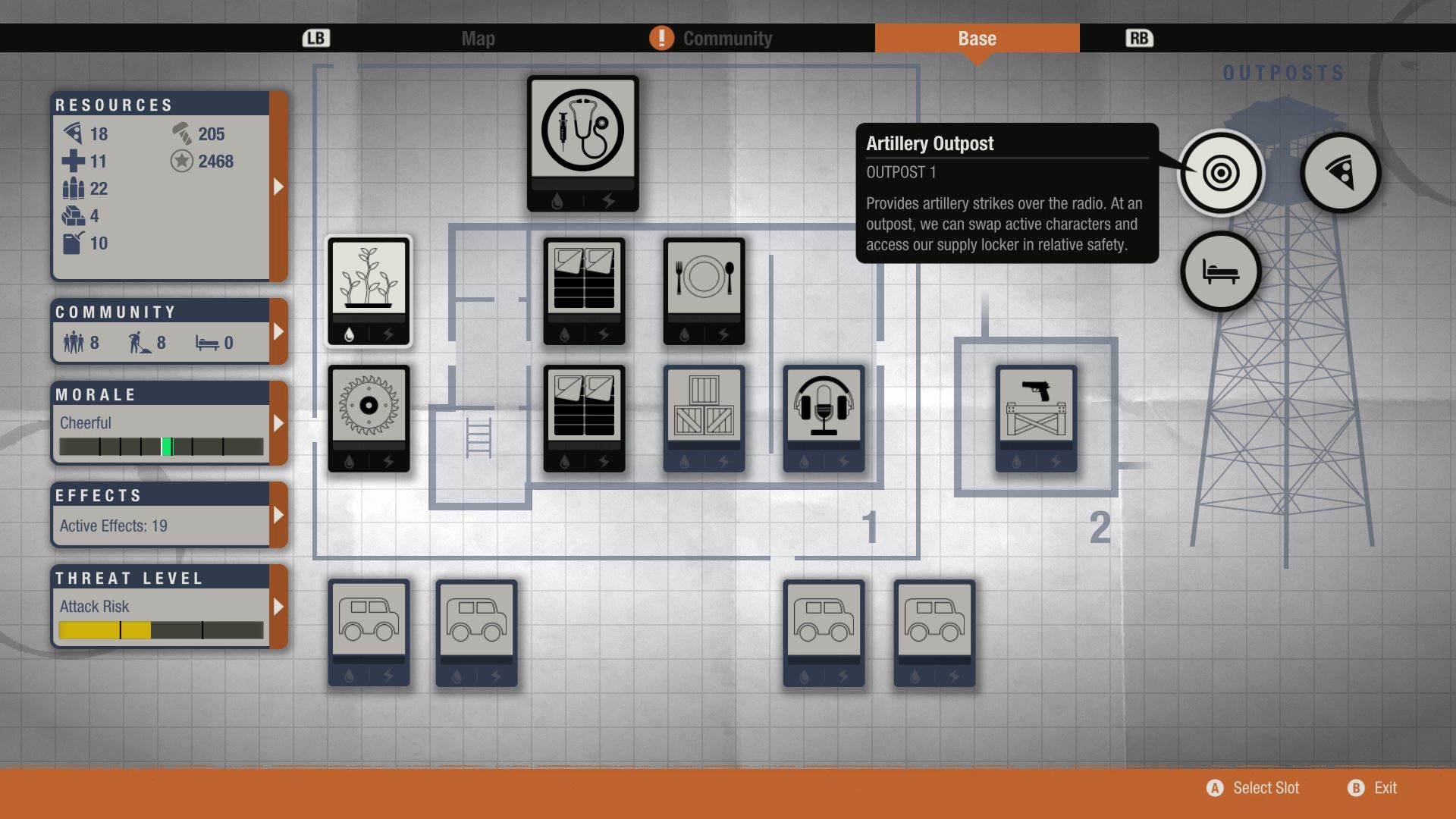Select the Shooting Range pistol facility
This screenshot has height=819, width=1456.
[1036, 418]
